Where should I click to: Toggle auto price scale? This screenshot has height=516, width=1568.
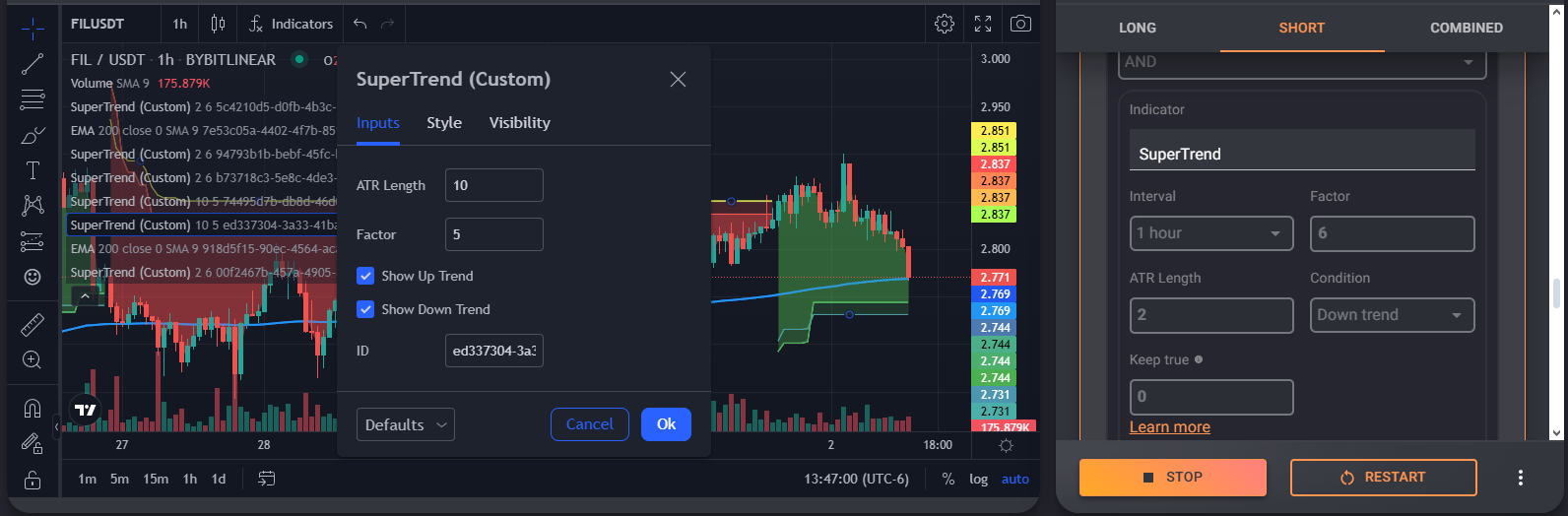1014,479
